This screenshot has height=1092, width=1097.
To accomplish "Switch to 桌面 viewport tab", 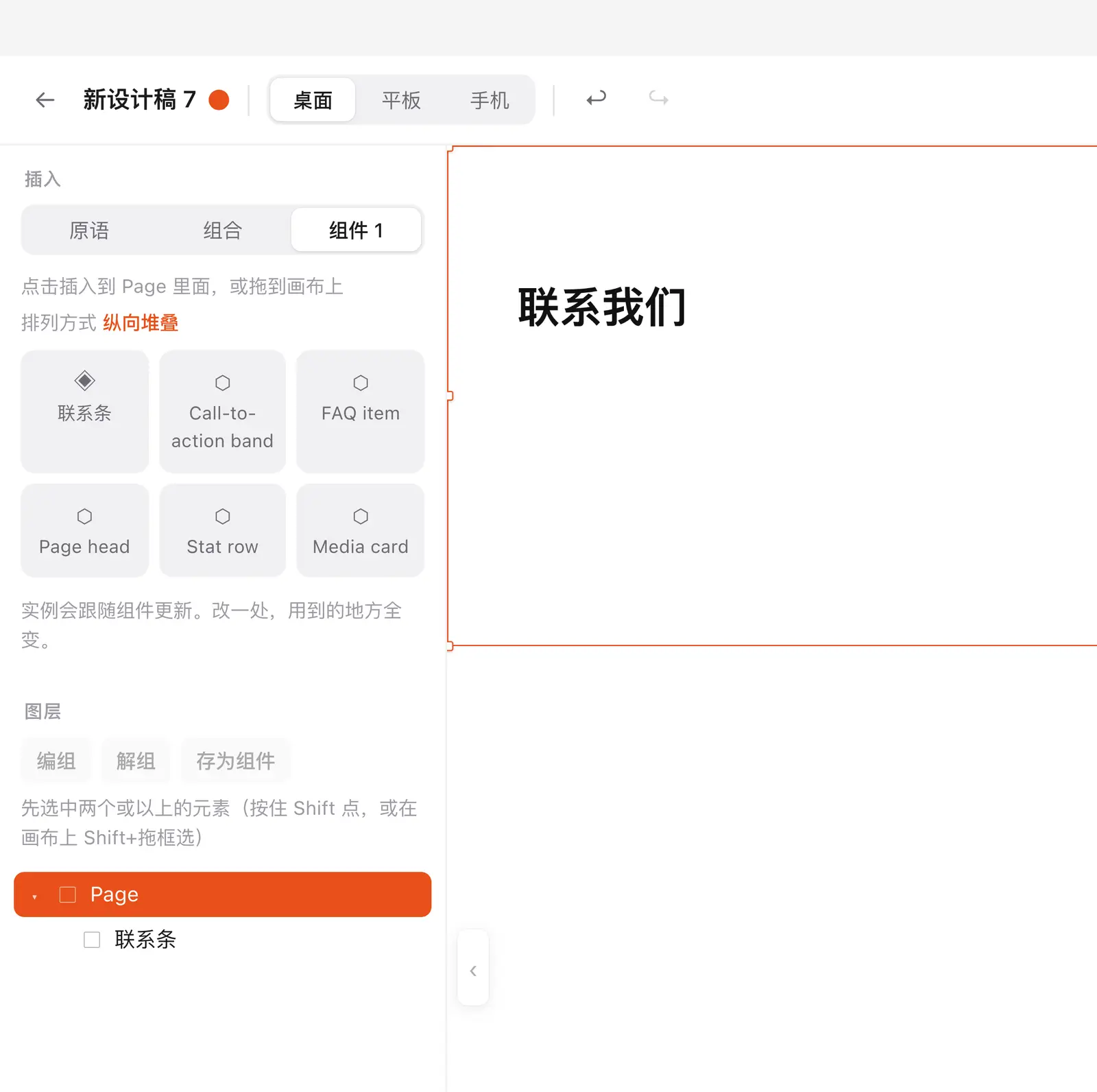I will click(x=313, y=100).
